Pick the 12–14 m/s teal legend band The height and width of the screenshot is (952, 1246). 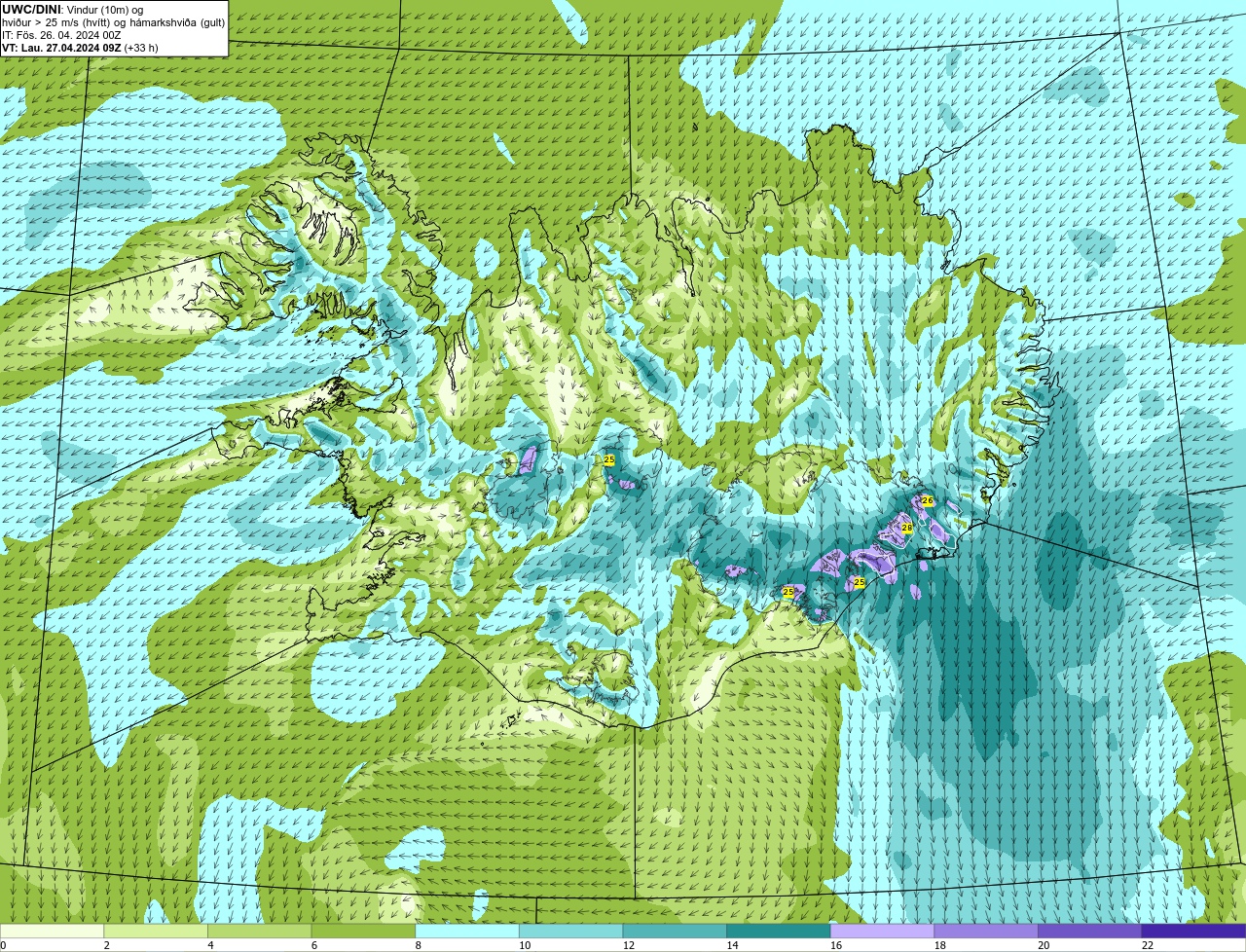coord(675,931)
